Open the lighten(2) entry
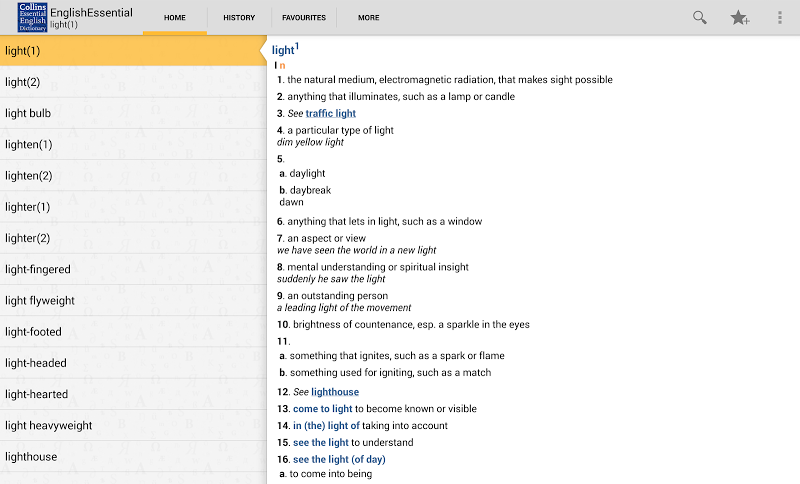The width and height of the screenshot is (800, 484). 133,175
